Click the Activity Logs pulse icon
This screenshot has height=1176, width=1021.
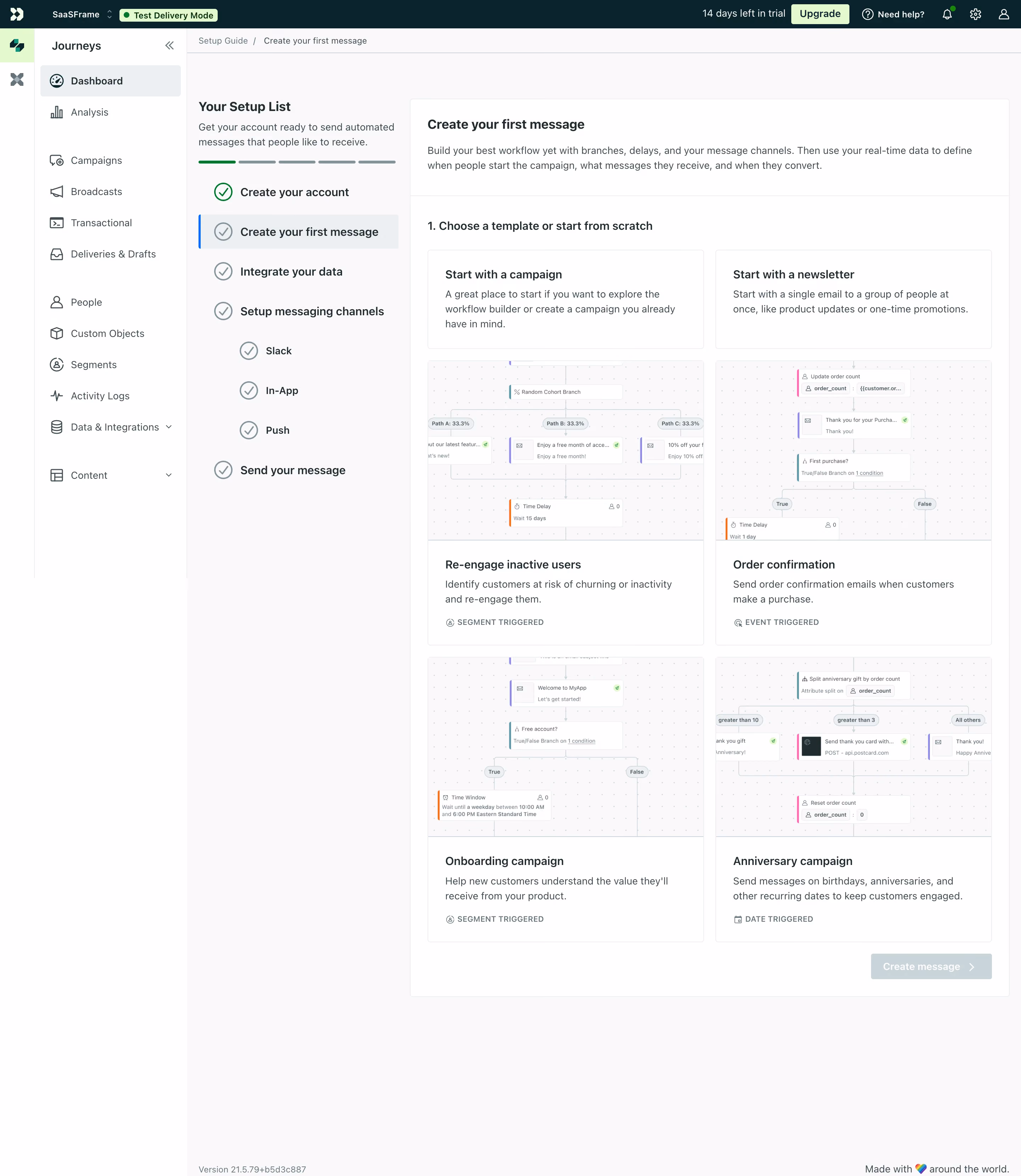pos(56,396)
